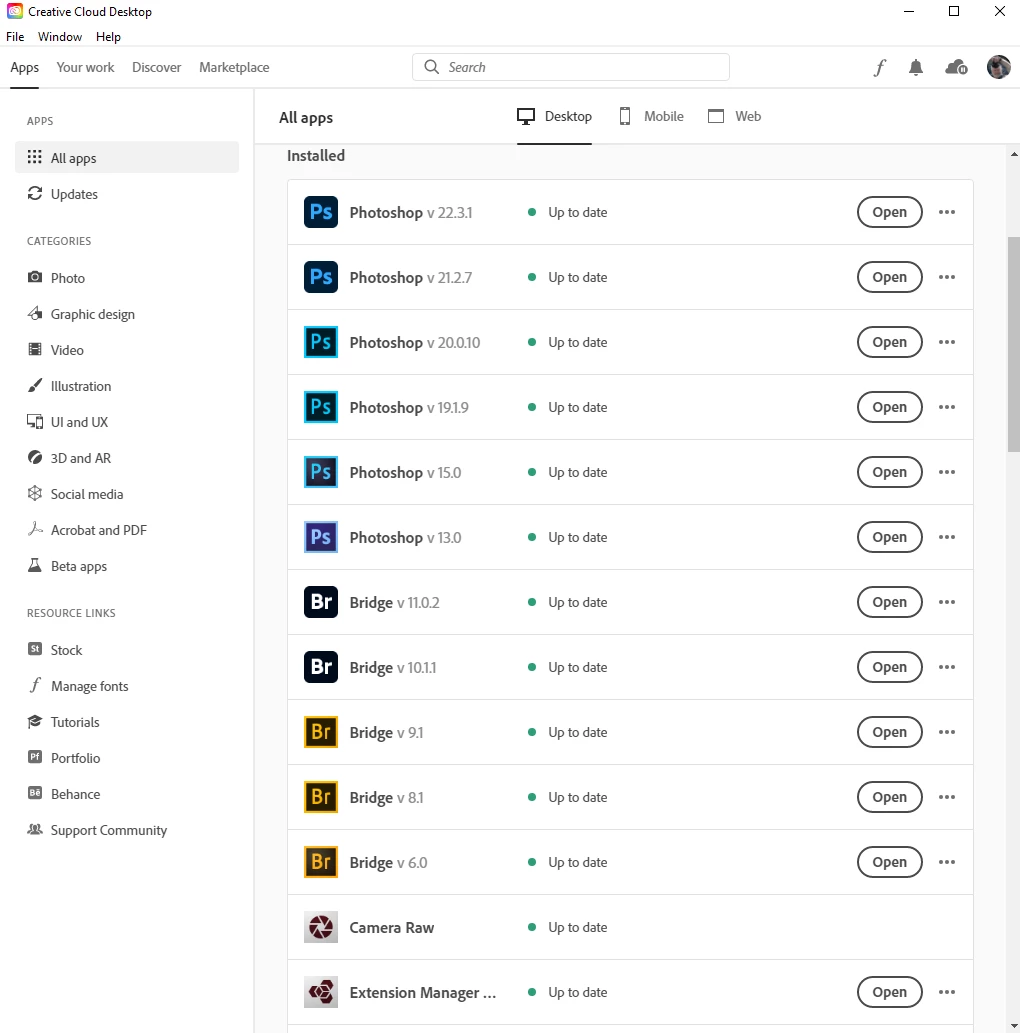Screen dimensions: 1020x1033
Task: Open more options for Bridge v 9.1
Action: (947, 732)
